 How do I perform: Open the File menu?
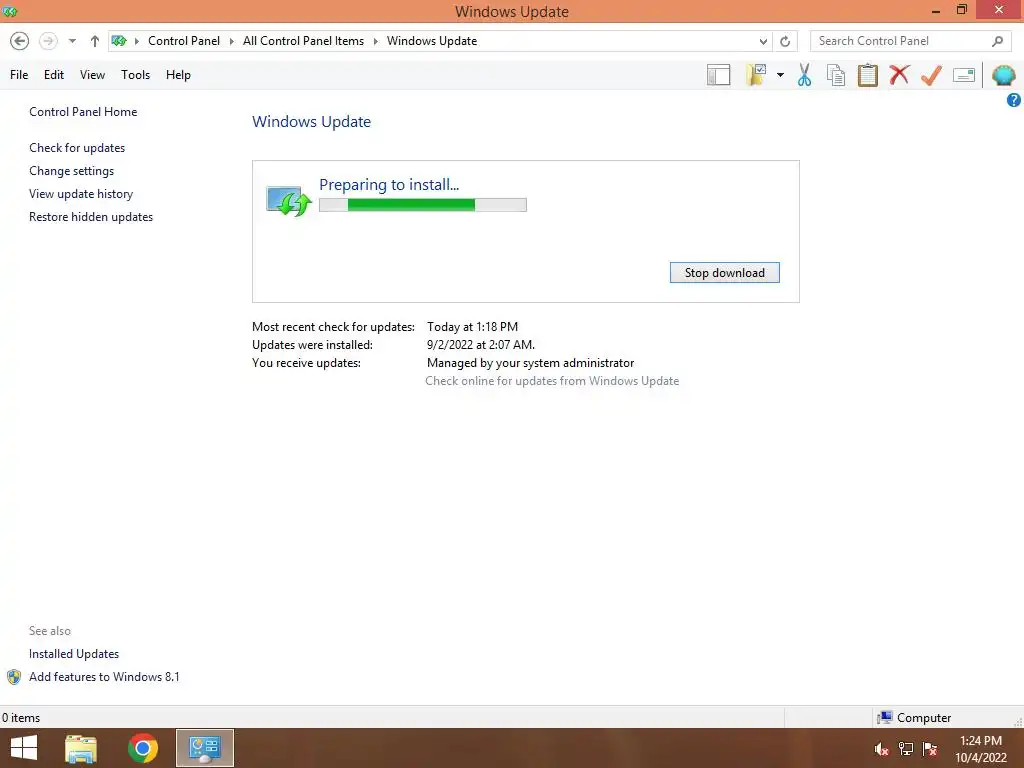click(x=19, y=74)
